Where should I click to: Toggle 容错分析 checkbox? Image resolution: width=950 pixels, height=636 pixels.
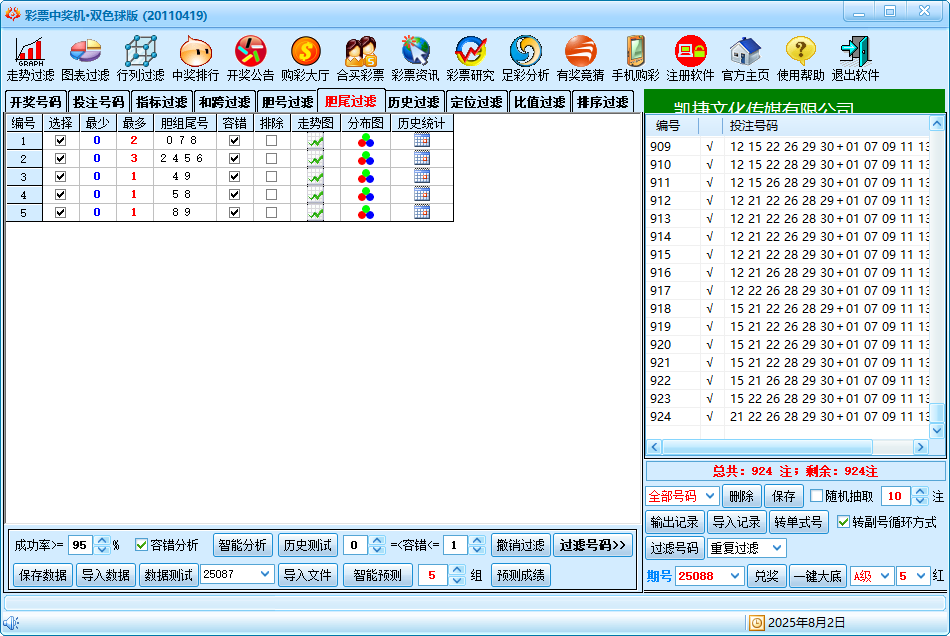point(142,545)
